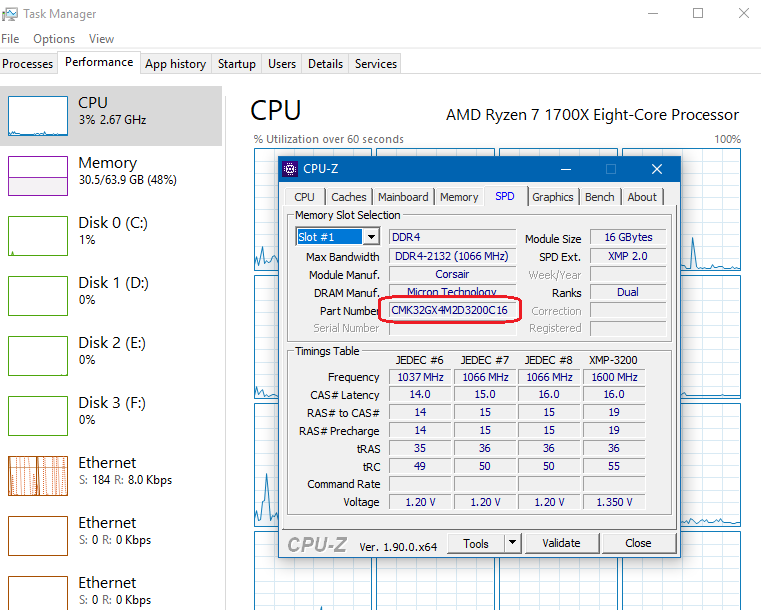Open the Startup tab in Task Manager
The height and width of the screenshot is (610, 761).
pyautogui.click(x=237, y=64)
